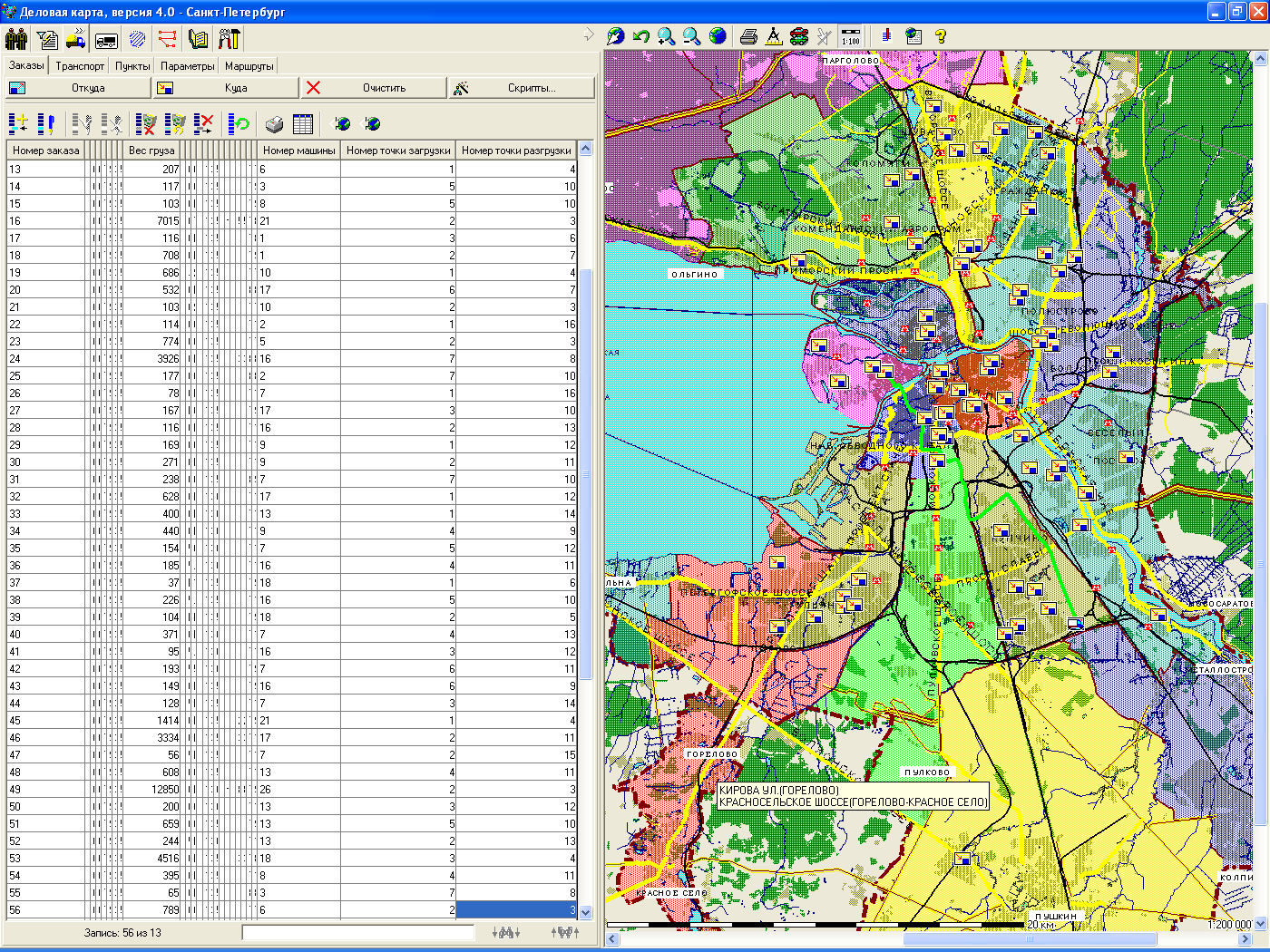Select the globe pointer map tool
Viewport: 1270px width, 952px height.
[616, 36]
